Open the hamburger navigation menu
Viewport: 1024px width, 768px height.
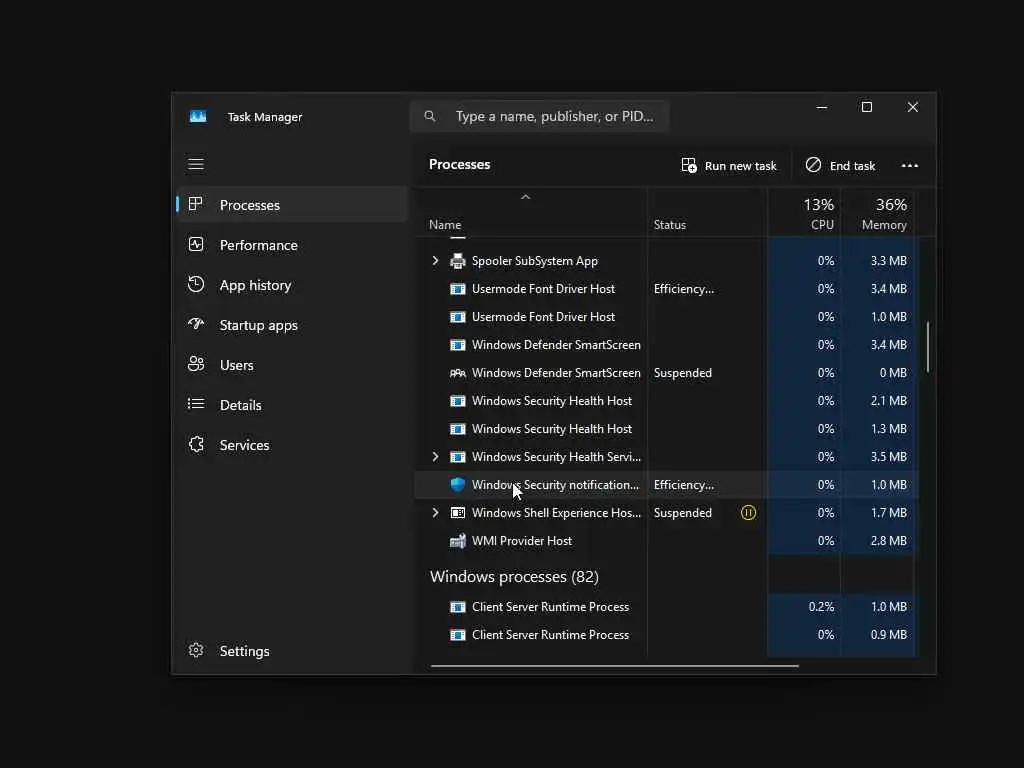[x=196, y=164]
